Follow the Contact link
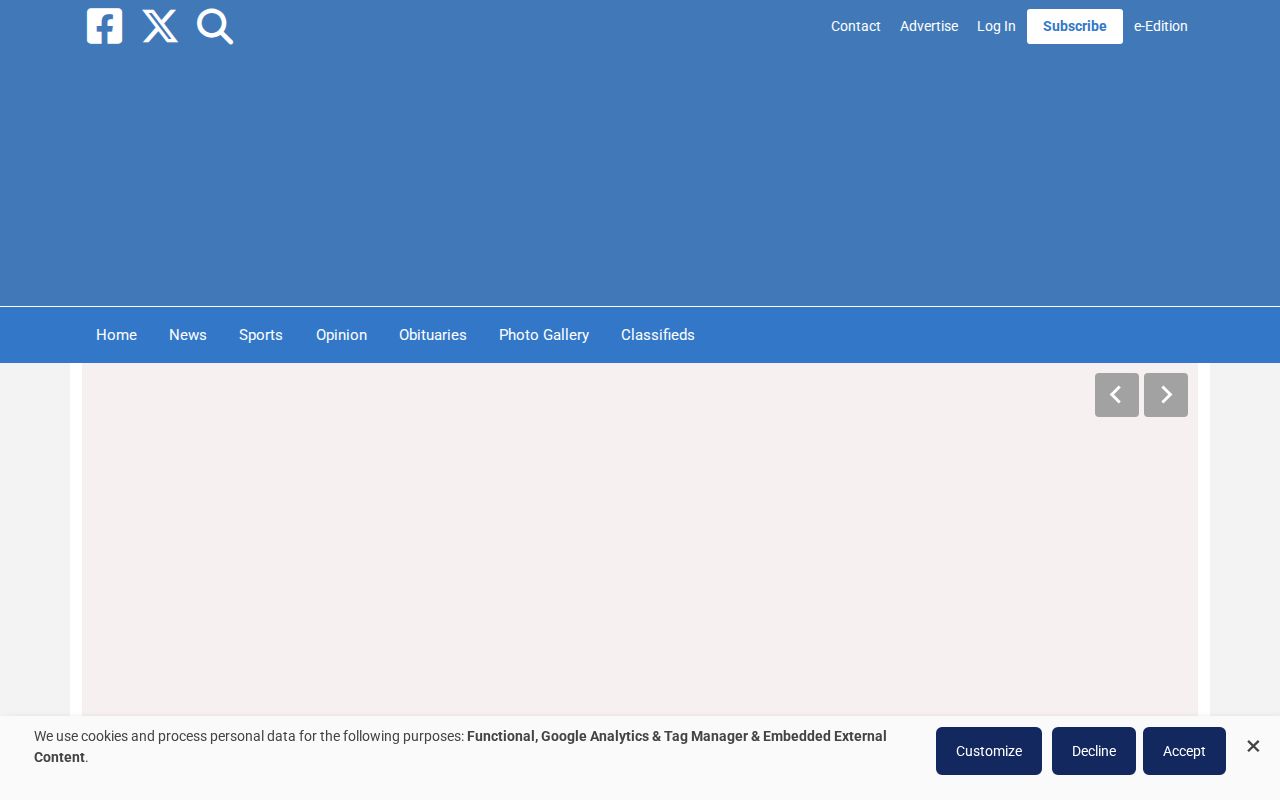Viewport: 1280px width, 800px height. click(856, 26)
